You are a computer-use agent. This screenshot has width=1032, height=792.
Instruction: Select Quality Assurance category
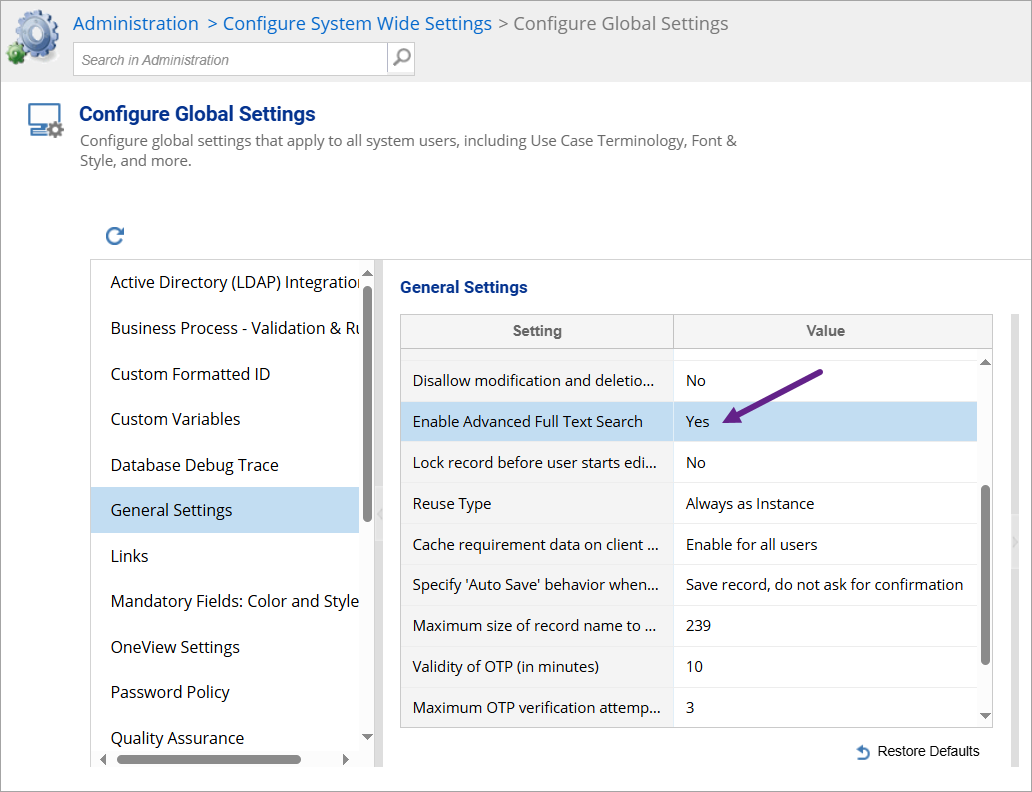pos(225,738)
